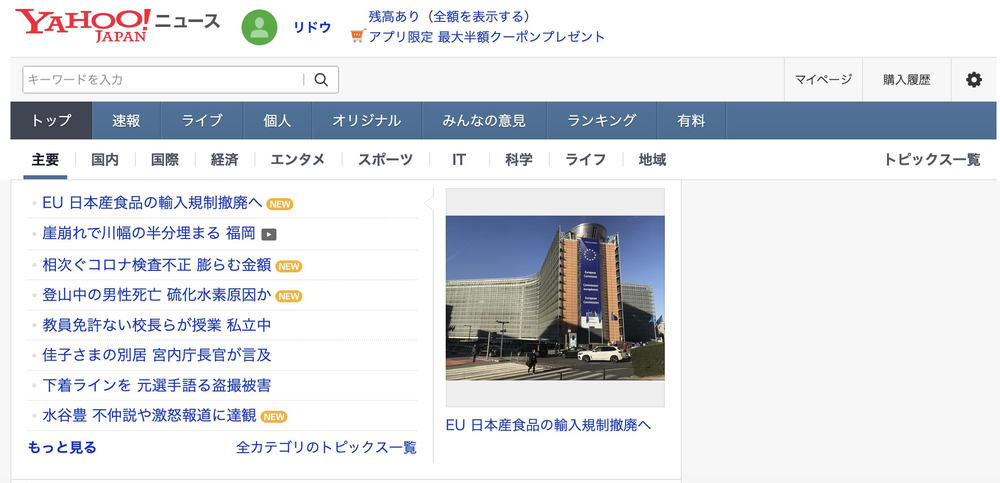
Task: Open the ランキング tab
Action: tap(601, 121)
